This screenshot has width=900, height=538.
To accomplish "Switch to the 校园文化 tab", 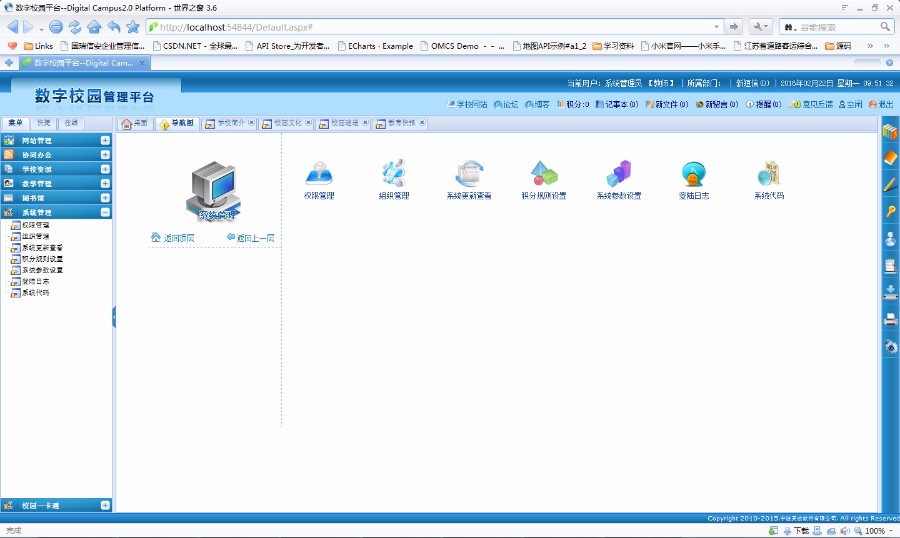I will [288, 123].
